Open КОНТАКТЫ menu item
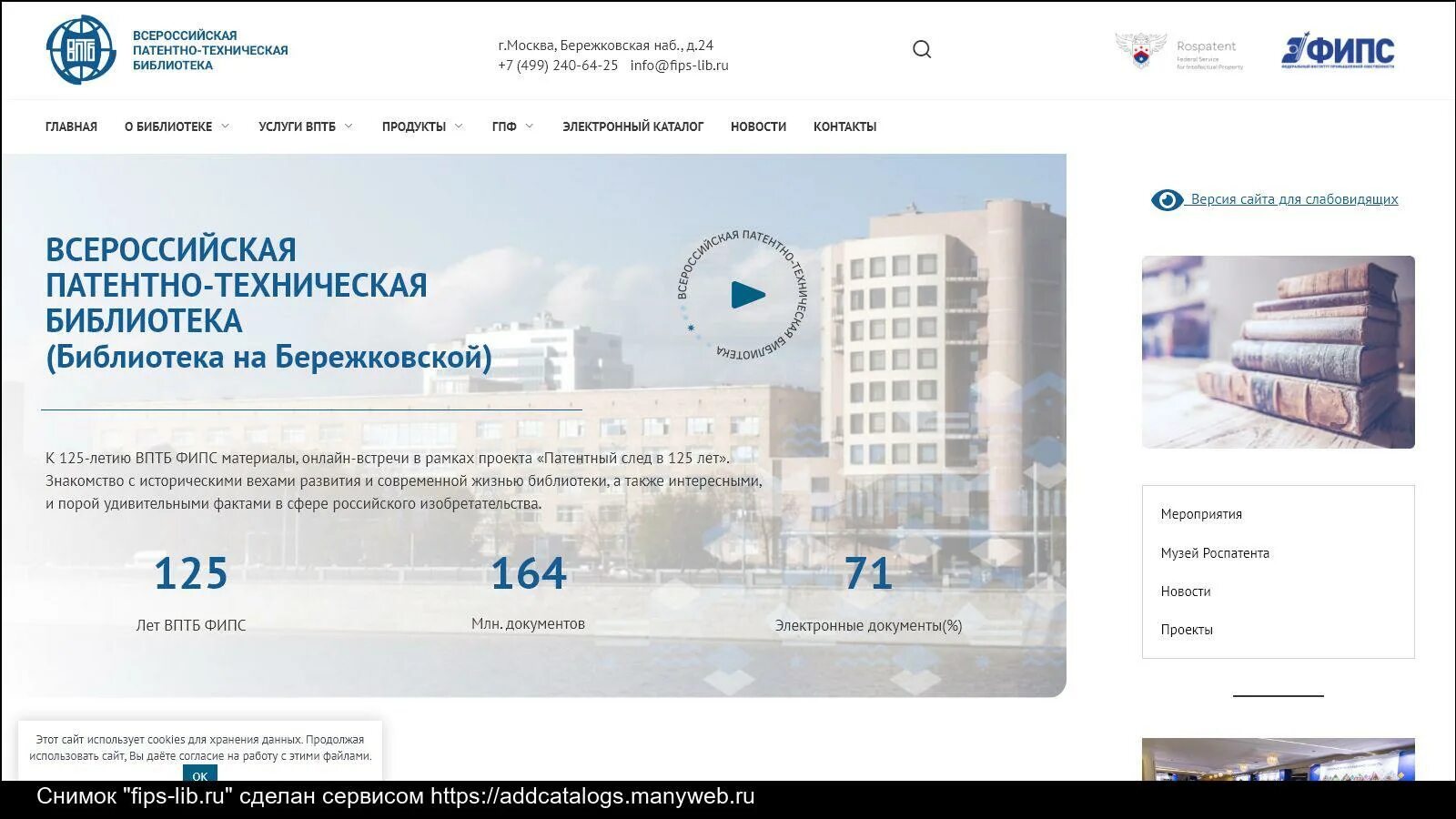This screenshot has width=1456, height=819. click(844, 126)
